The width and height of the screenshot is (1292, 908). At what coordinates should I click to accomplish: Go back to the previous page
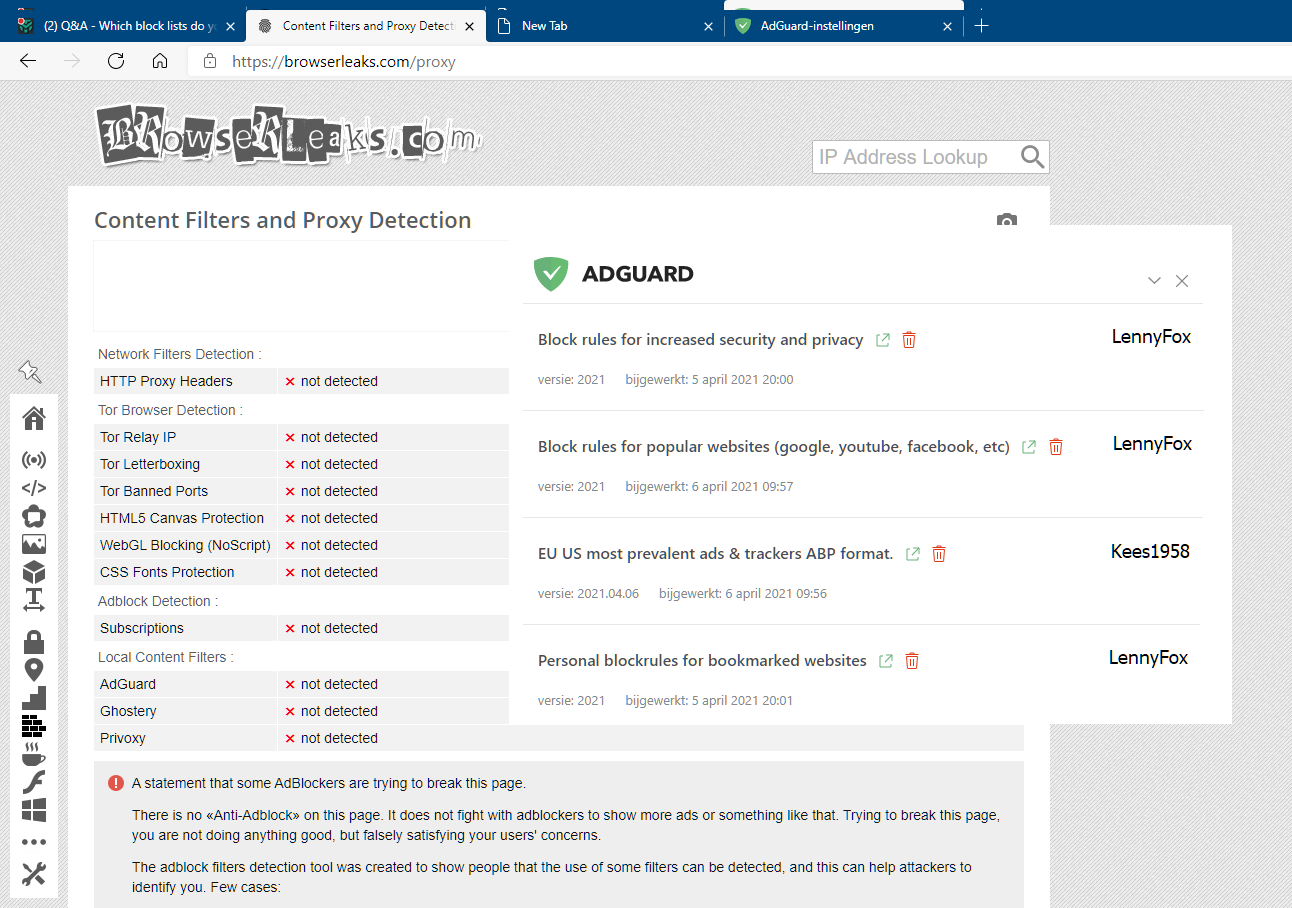28,61
